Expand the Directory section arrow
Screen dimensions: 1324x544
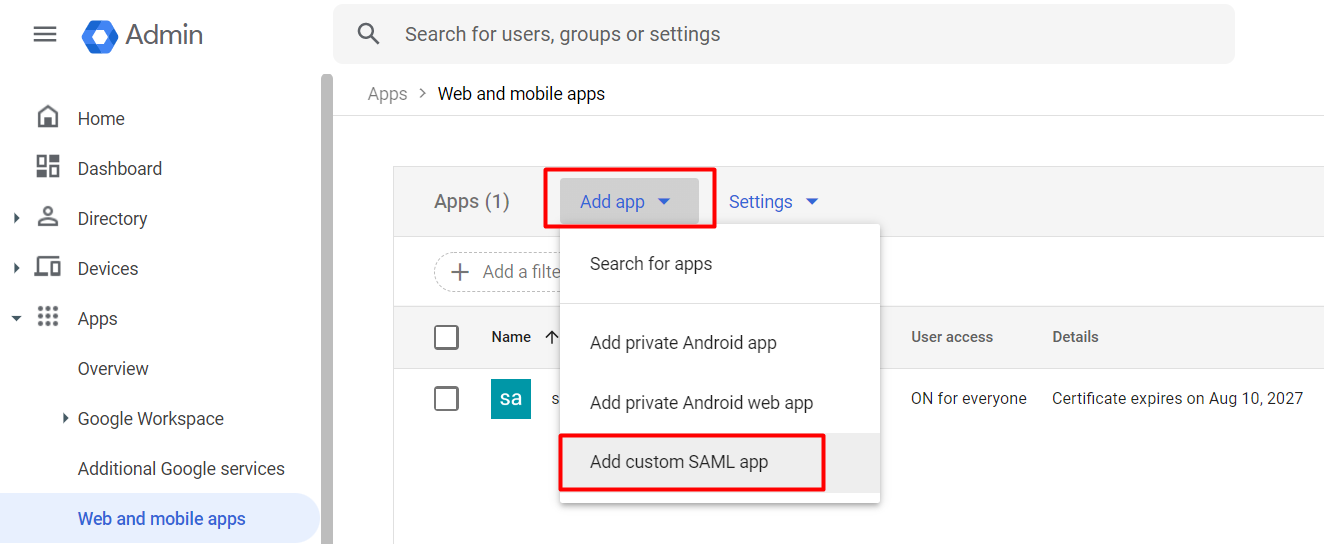(x=16, y=218)
